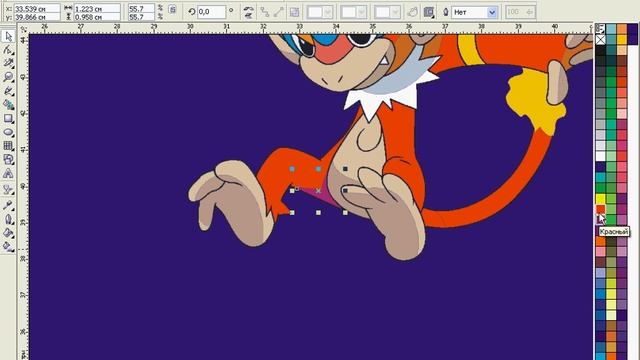This screenshot has height=360, width=640.
Task: Select the Ellipse tool
Action: point(8,133)
